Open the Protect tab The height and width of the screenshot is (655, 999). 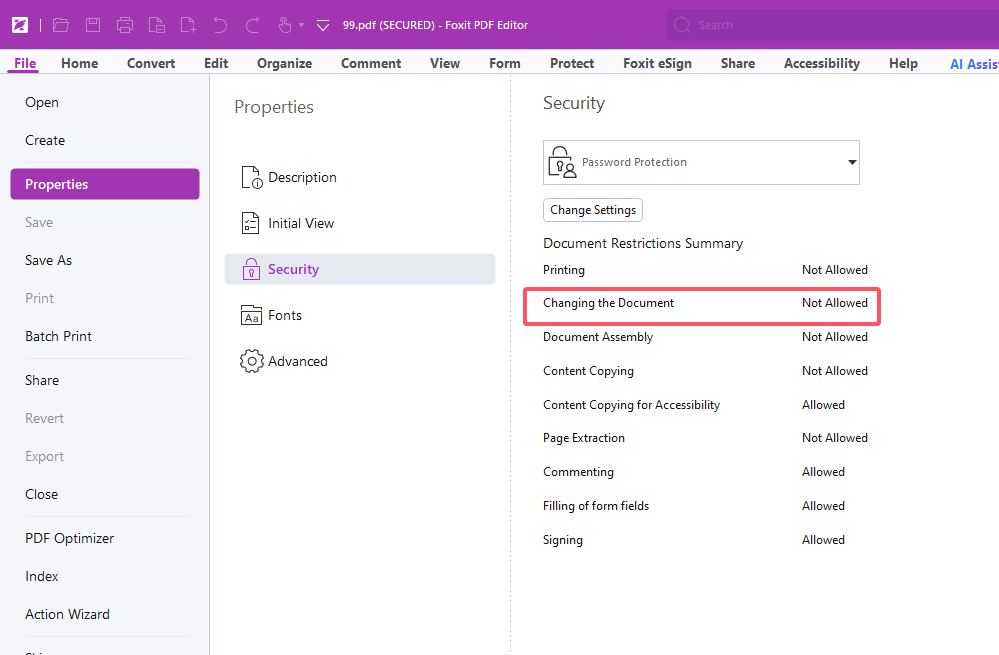(x=571, y=63)
